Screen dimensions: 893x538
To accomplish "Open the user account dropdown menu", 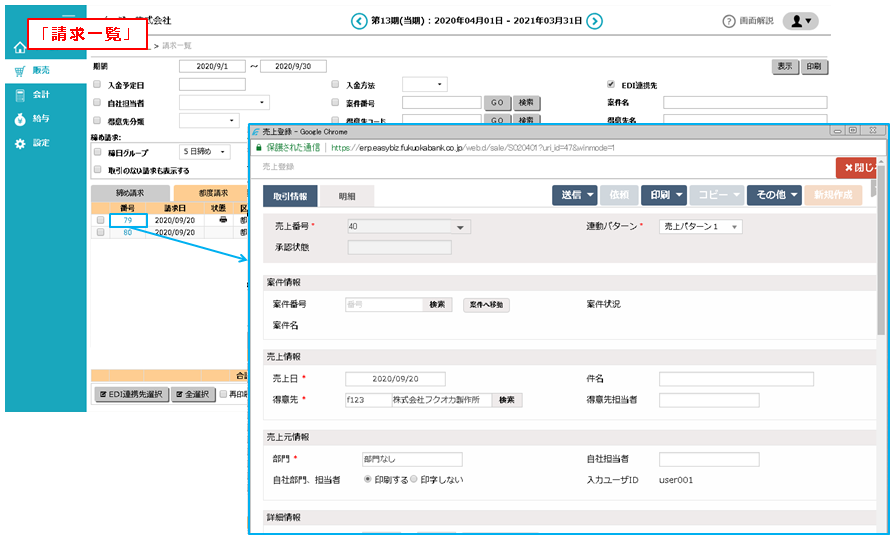I will 799,21.
